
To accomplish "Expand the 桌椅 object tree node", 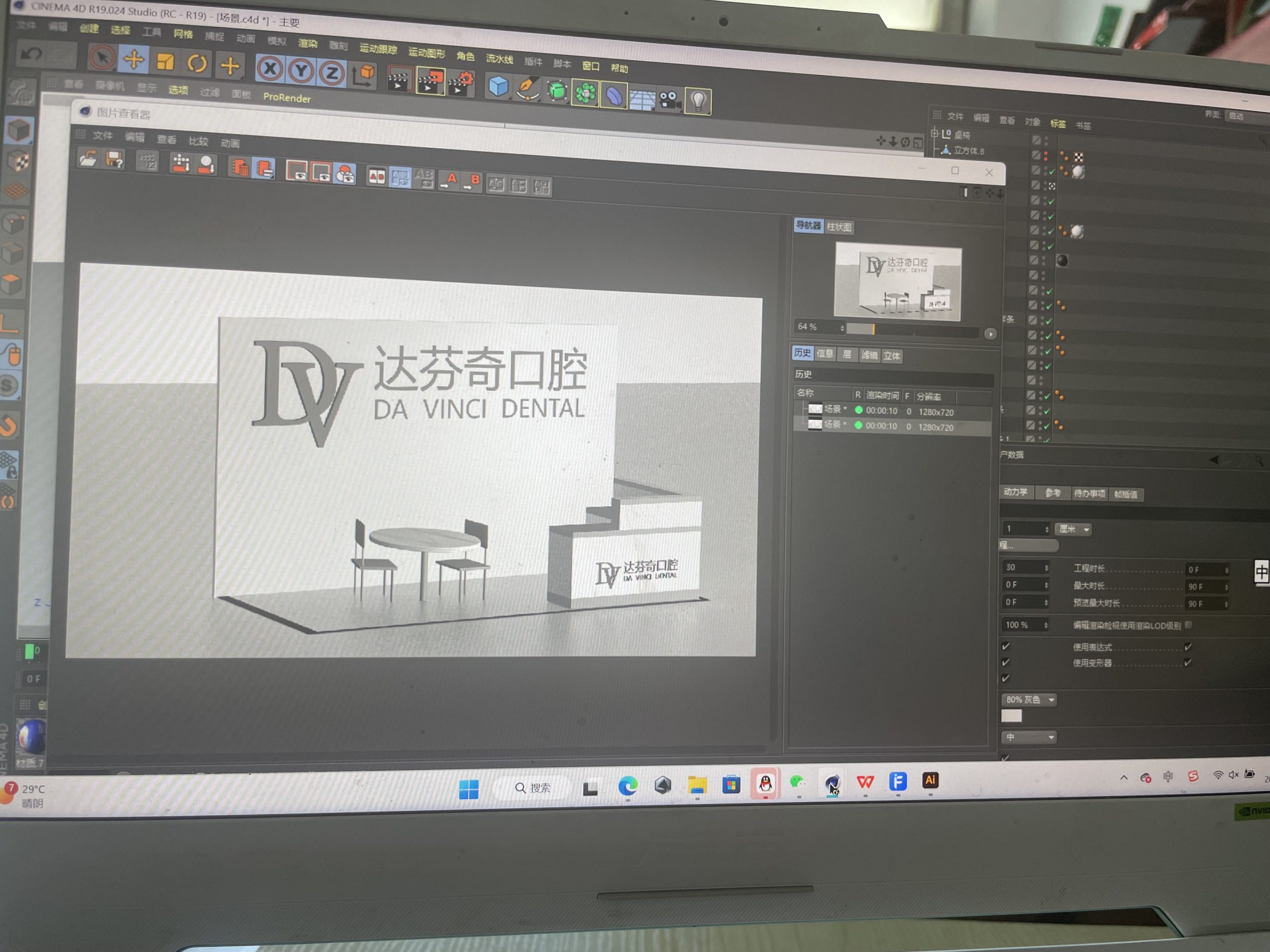I will click(935, 134).
